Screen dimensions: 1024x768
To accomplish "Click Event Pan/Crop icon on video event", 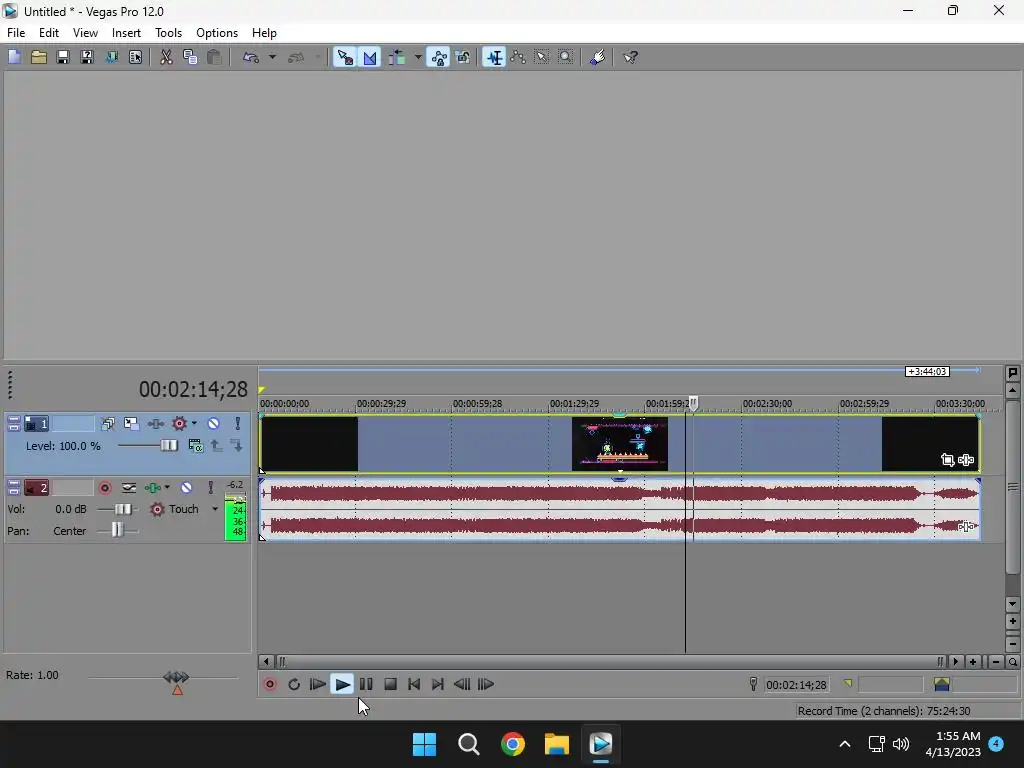I will [948, 460].
